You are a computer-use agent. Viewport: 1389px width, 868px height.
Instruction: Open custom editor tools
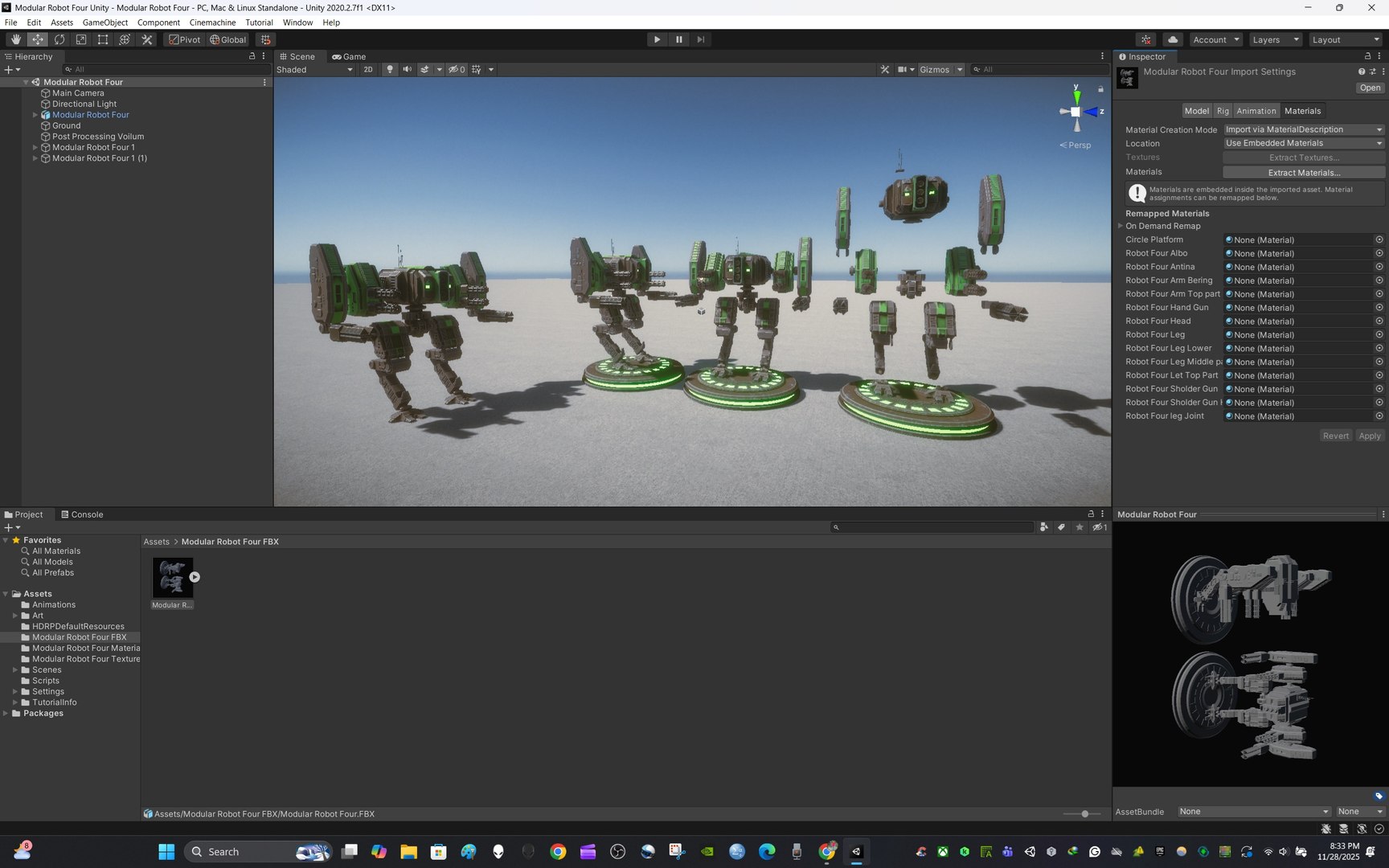[x=146, y=39]
